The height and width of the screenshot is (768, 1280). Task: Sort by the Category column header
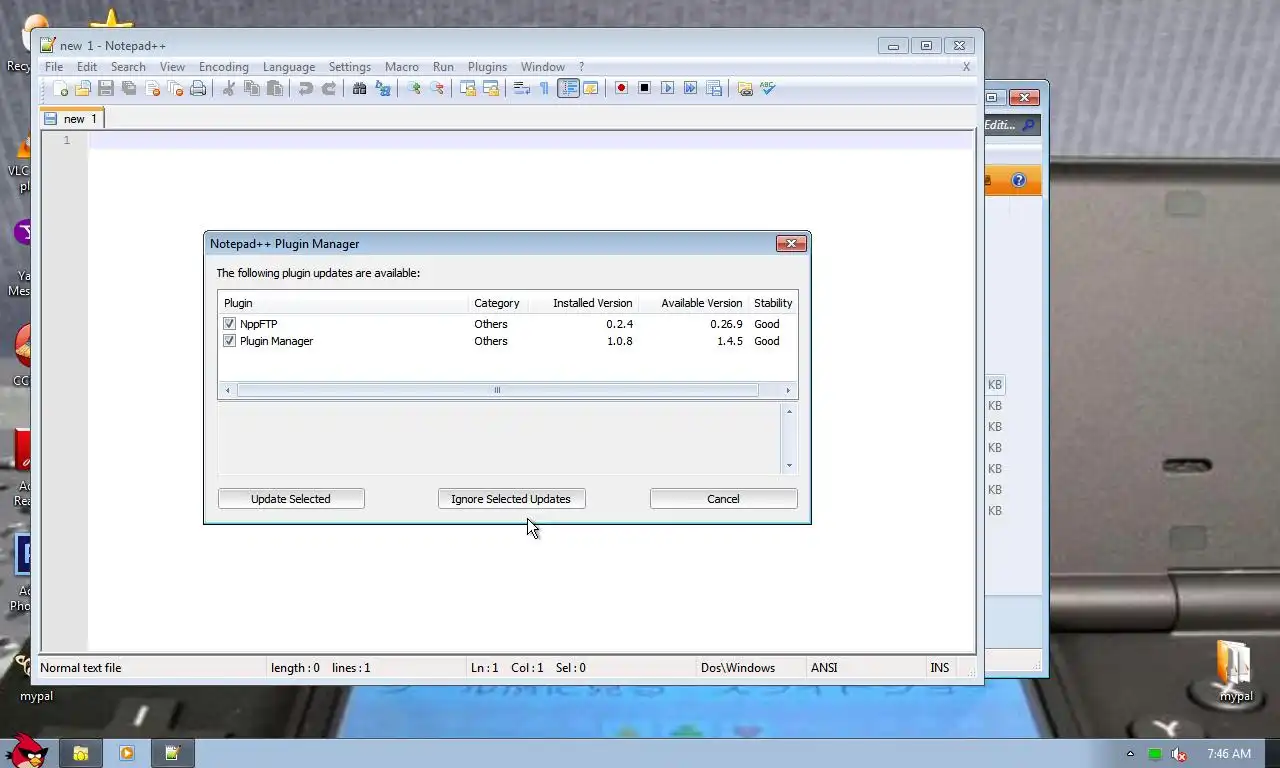pyautogui.click(x=496, y=303)
